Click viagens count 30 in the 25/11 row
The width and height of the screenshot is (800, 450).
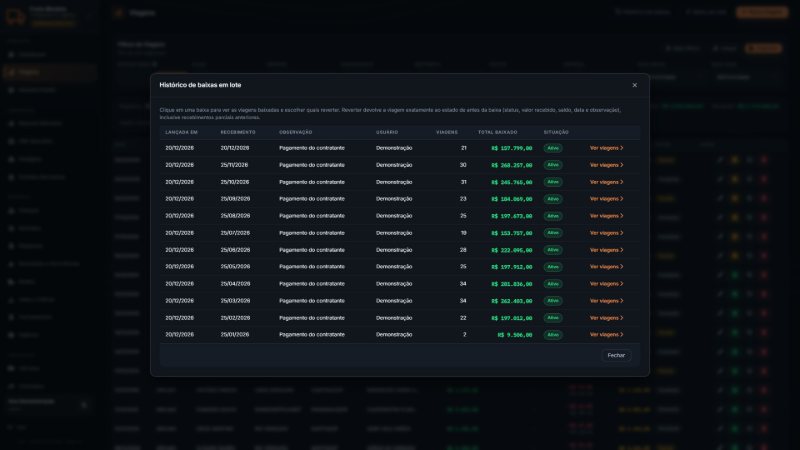click(463, 165)
